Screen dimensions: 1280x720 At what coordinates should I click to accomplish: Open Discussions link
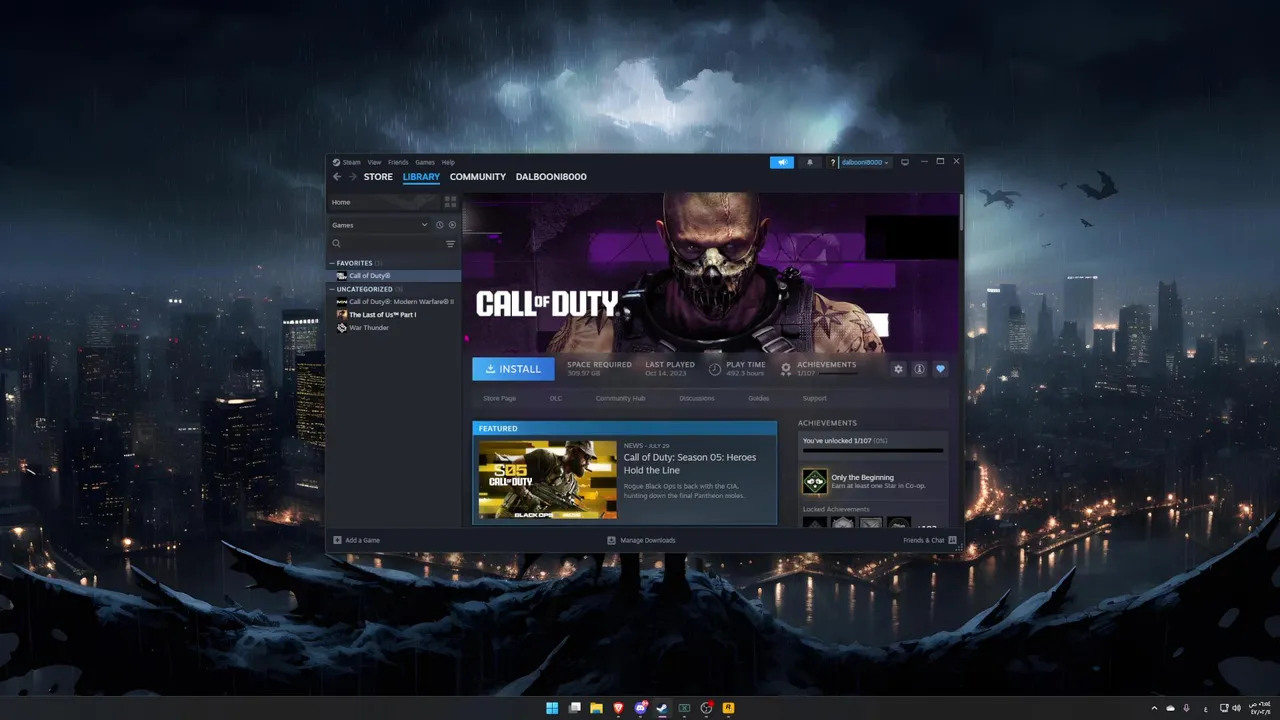697,398
